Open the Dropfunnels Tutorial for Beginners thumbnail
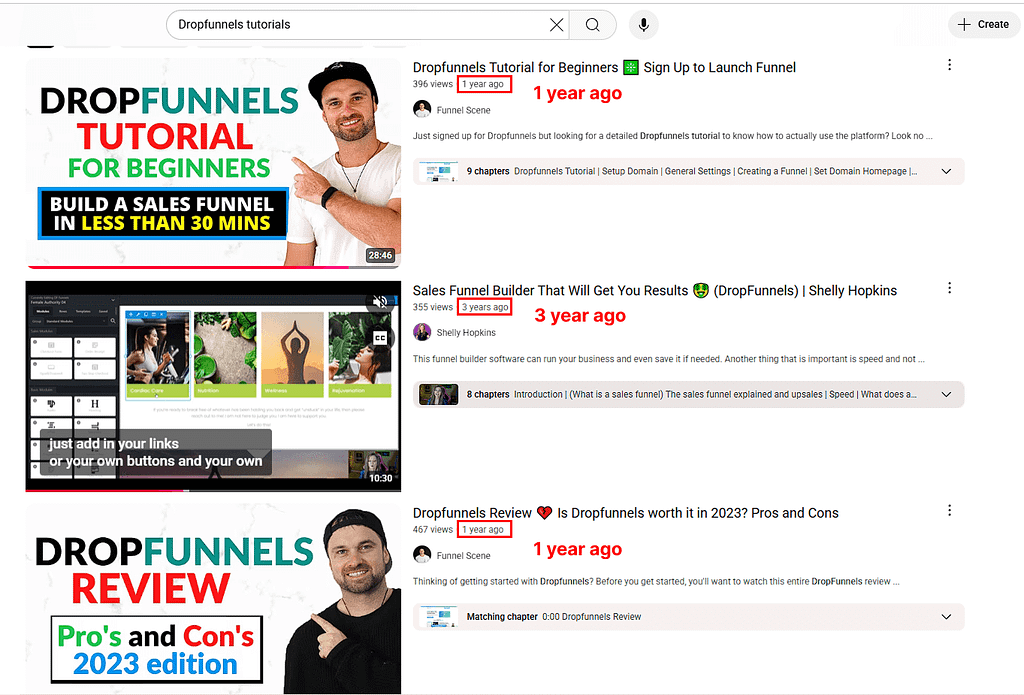This screenshot has width=1024, height=695. coord(213,163)
